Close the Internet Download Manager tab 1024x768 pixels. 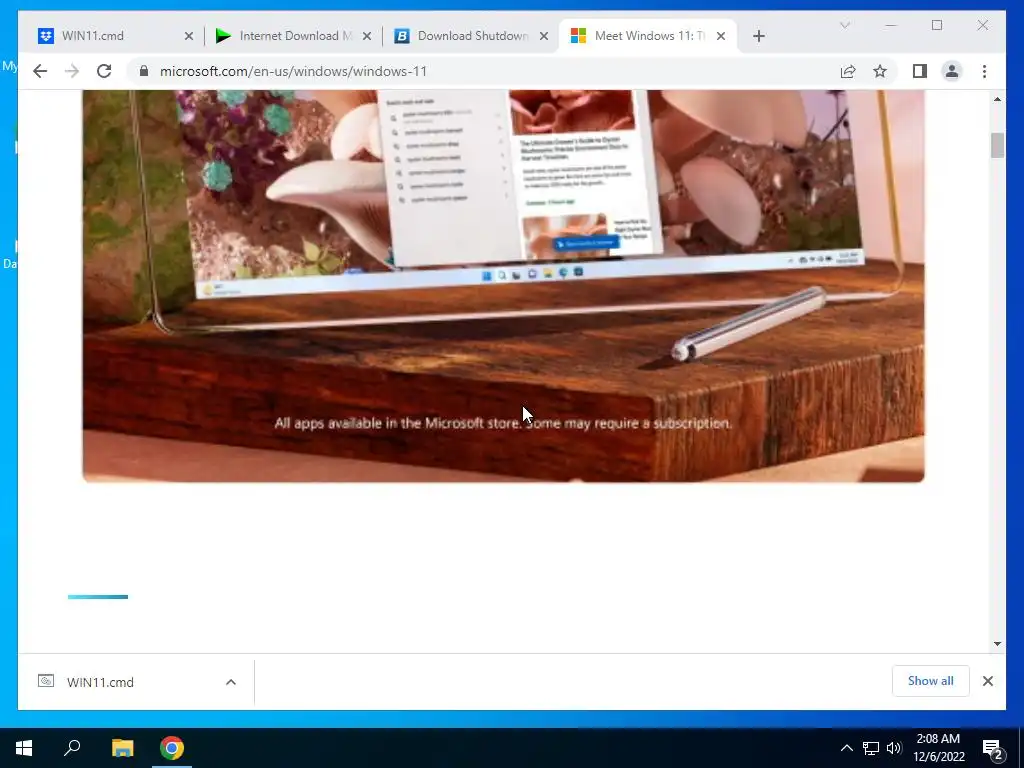point(367,36)
